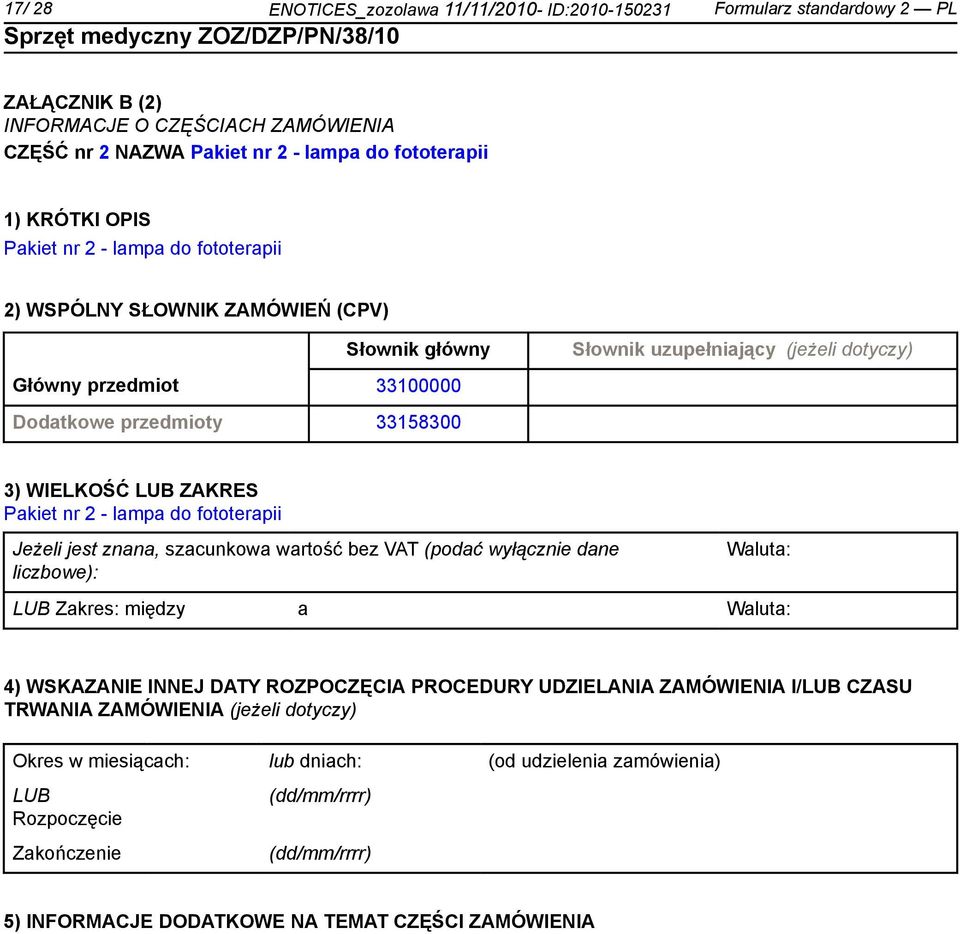The image size is (960, 934).
Task: Click heading '1) KRÓTKI OPIS'
Action: click(x=77, y=220)
